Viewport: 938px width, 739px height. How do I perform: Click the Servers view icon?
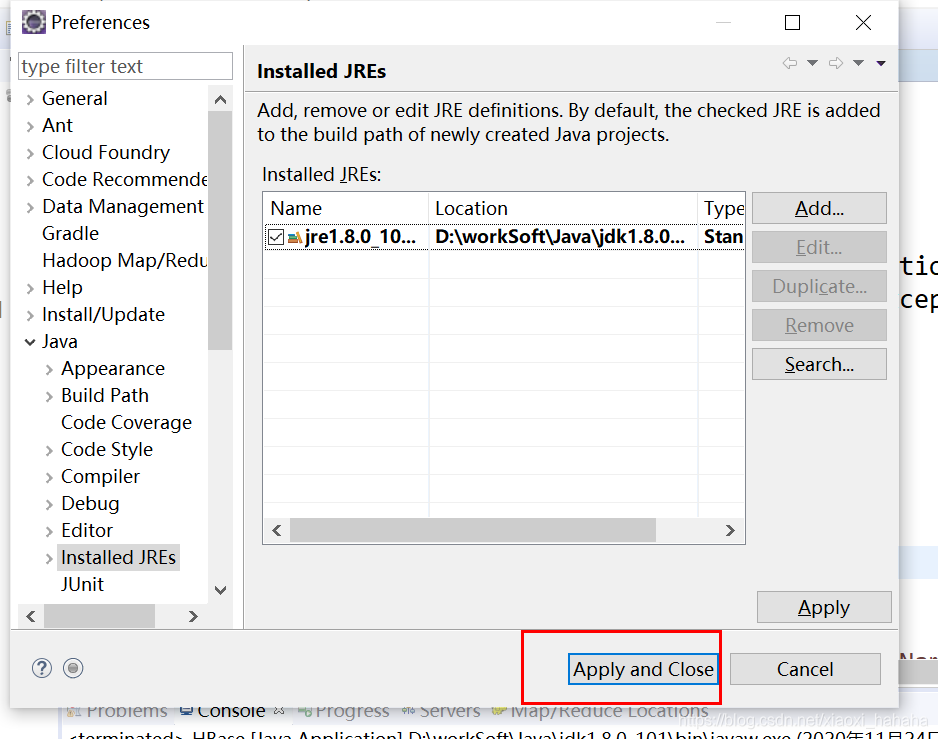[x=407, y=711]
